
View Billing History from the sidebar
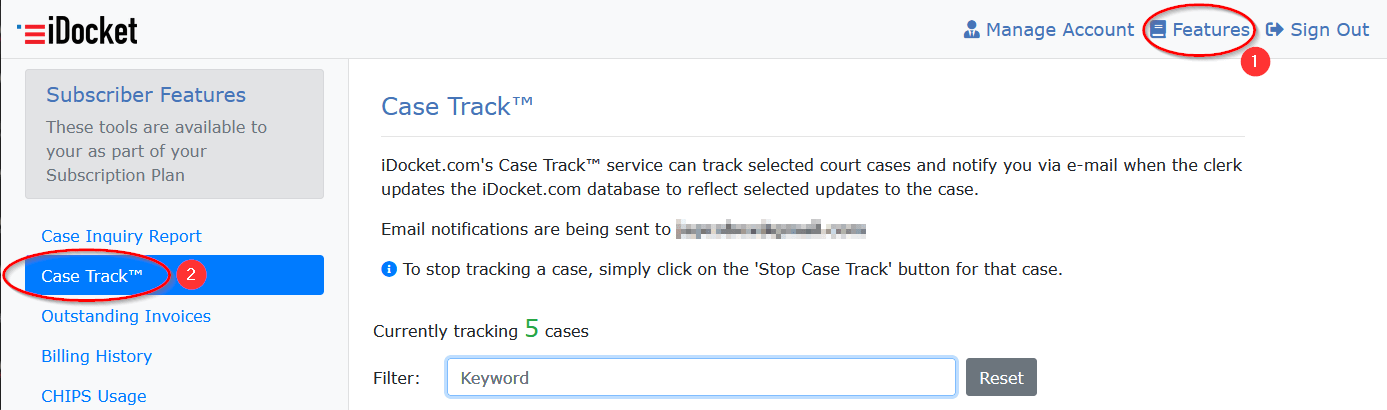[x=96, y=356]
